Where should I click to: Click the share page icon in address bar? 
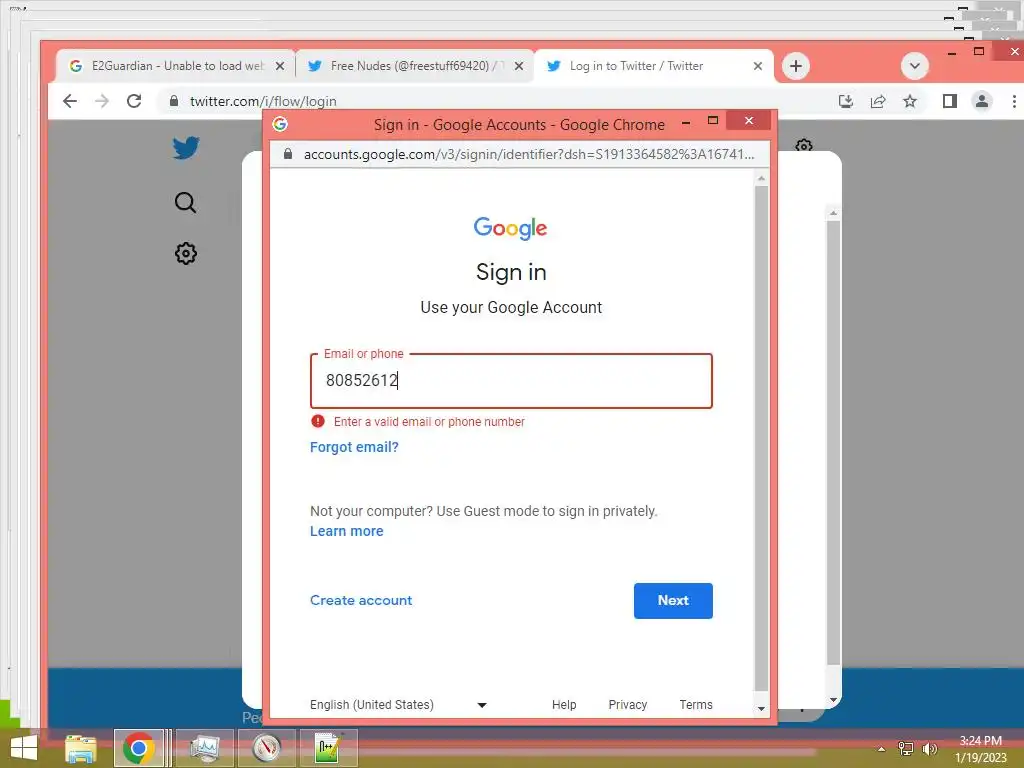pos(878,101)
